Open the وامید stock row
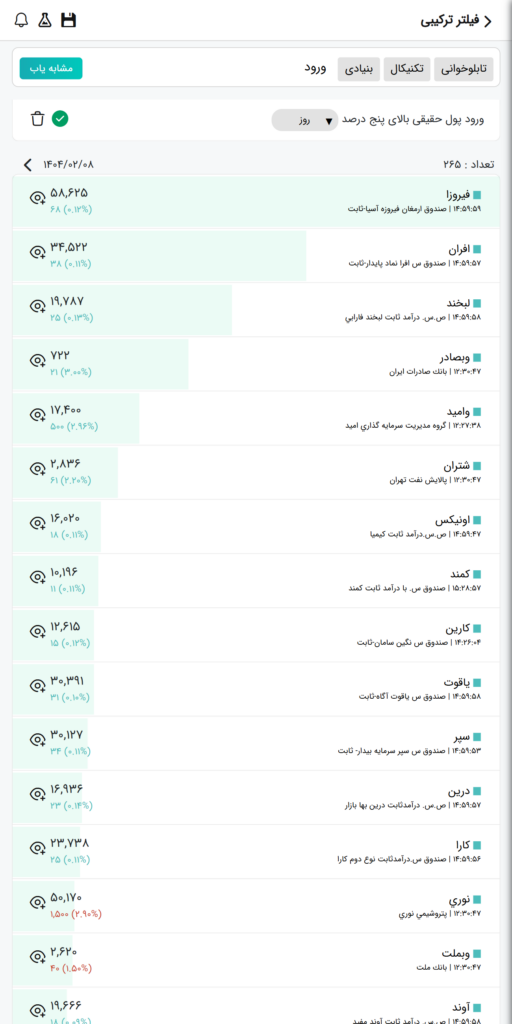Viewport: 512px width, 1024px height. [256, 419]
